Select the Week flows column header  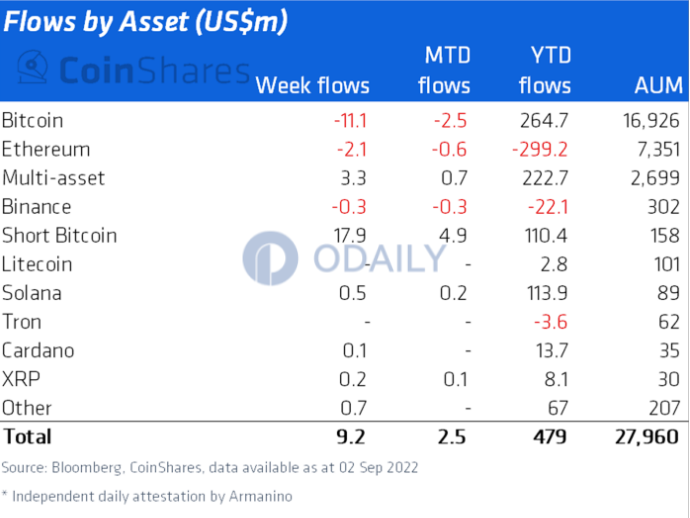pos(312,85)
